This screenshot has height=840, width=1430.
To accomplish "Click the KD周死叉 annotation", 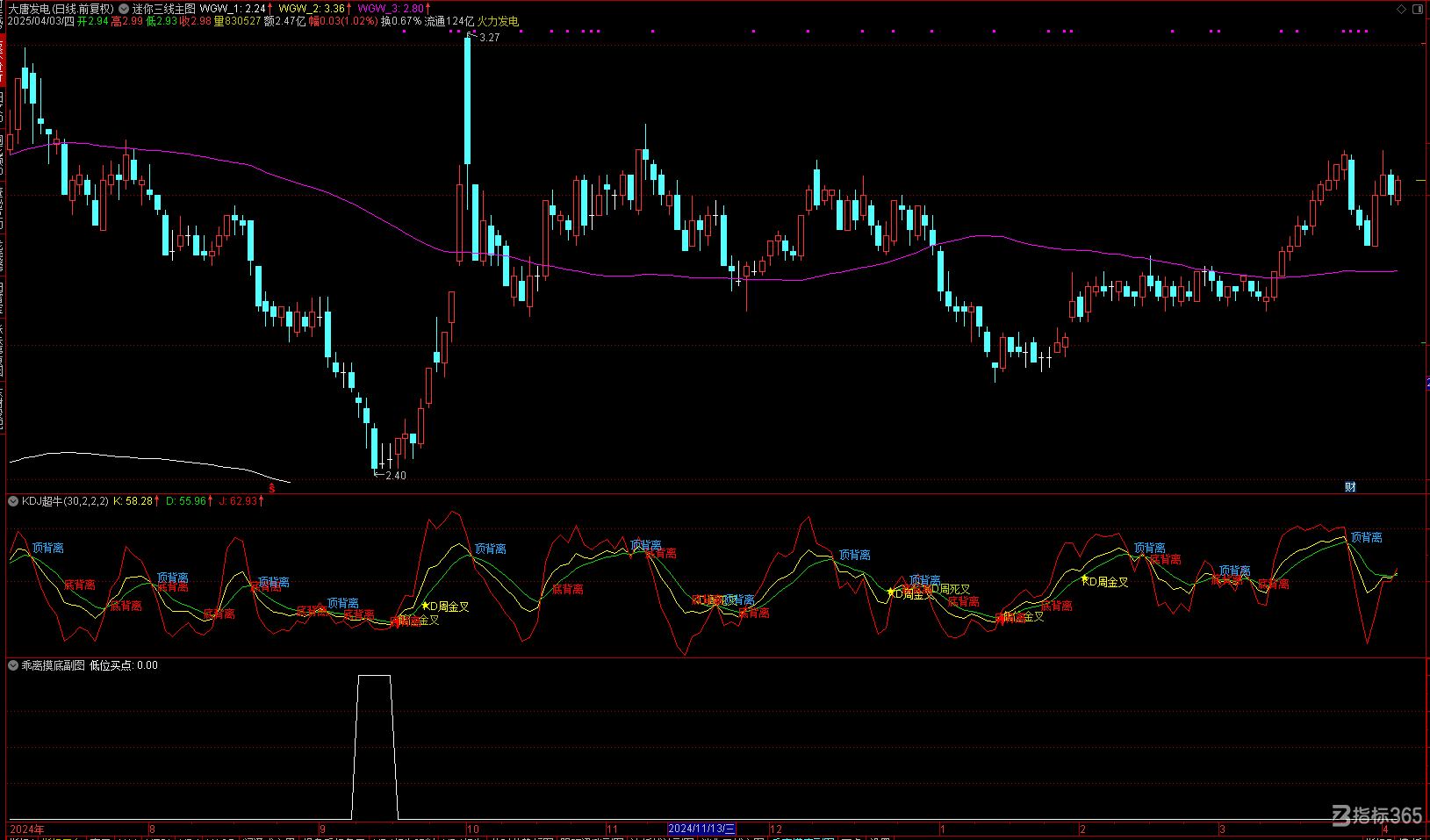I will click(947, 589).
